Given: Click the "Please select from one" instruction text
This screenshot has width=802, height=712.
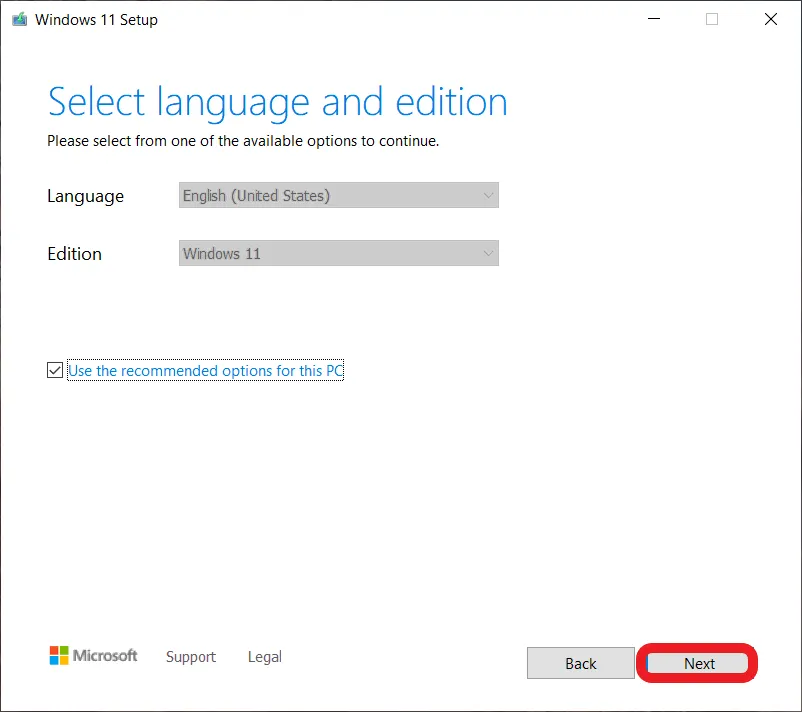Looking at the screenshot, I should coord(243,141).
